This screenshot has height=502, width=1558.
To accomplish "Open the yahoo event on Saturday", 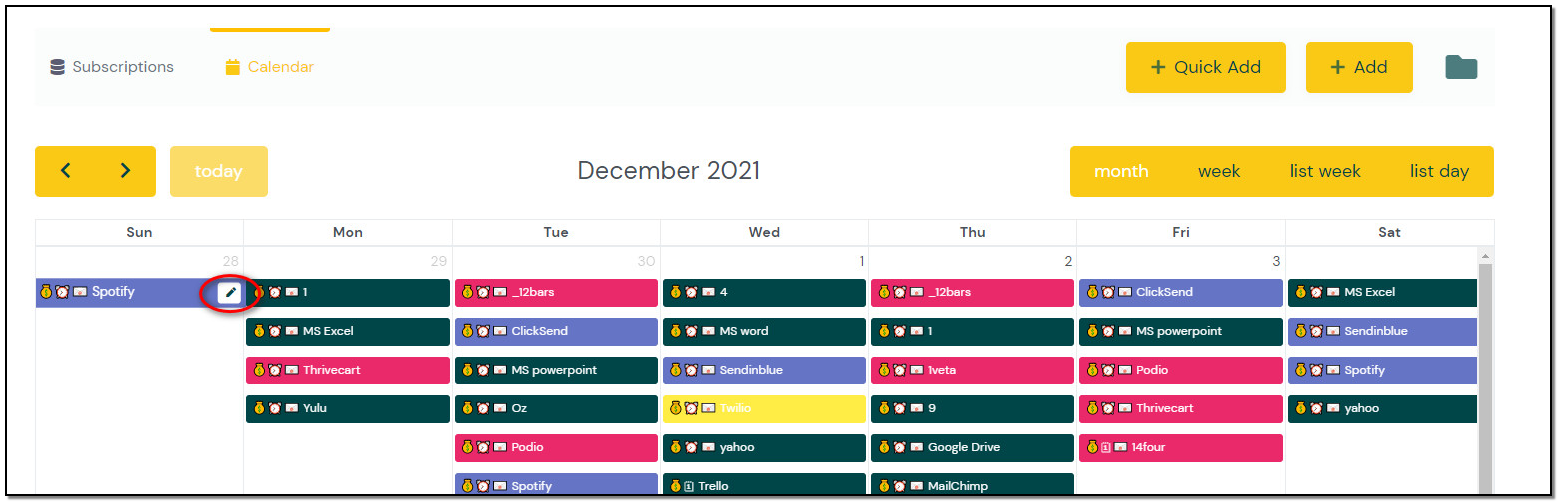I will 1382,408.
